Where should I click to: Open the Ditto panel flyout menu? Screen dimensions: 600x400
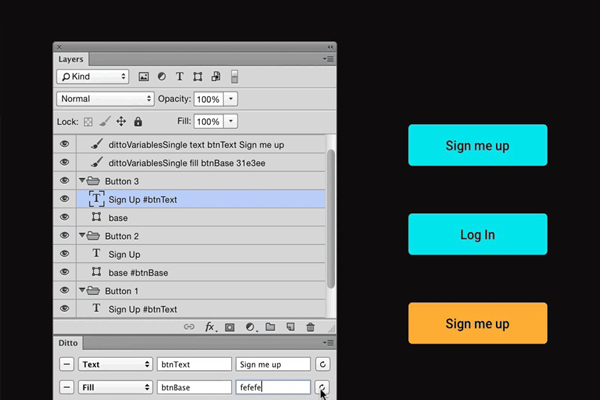pyautogui.click(x=328, y=343)
